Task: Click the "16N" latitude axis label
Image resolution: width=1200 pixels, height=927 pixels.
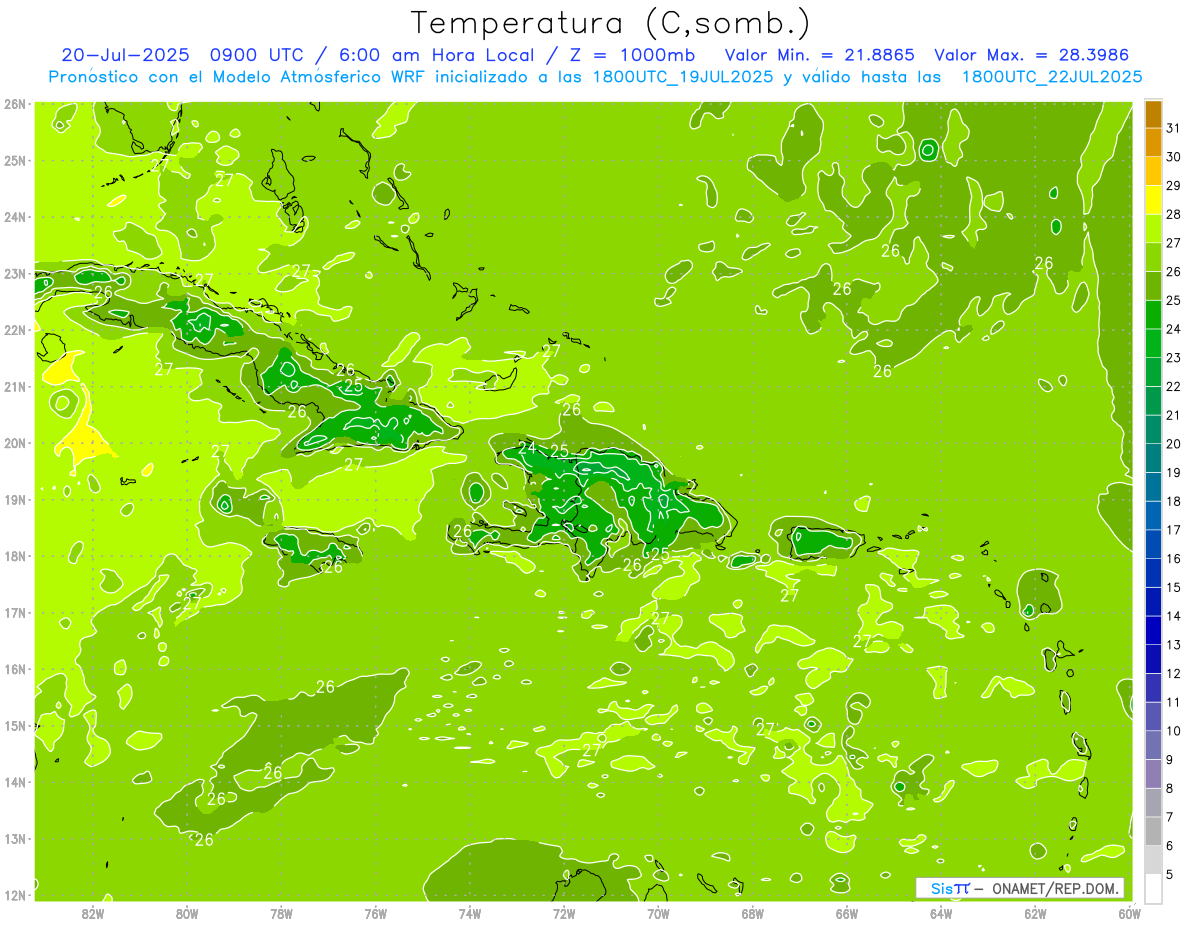Action: point(15,669)
